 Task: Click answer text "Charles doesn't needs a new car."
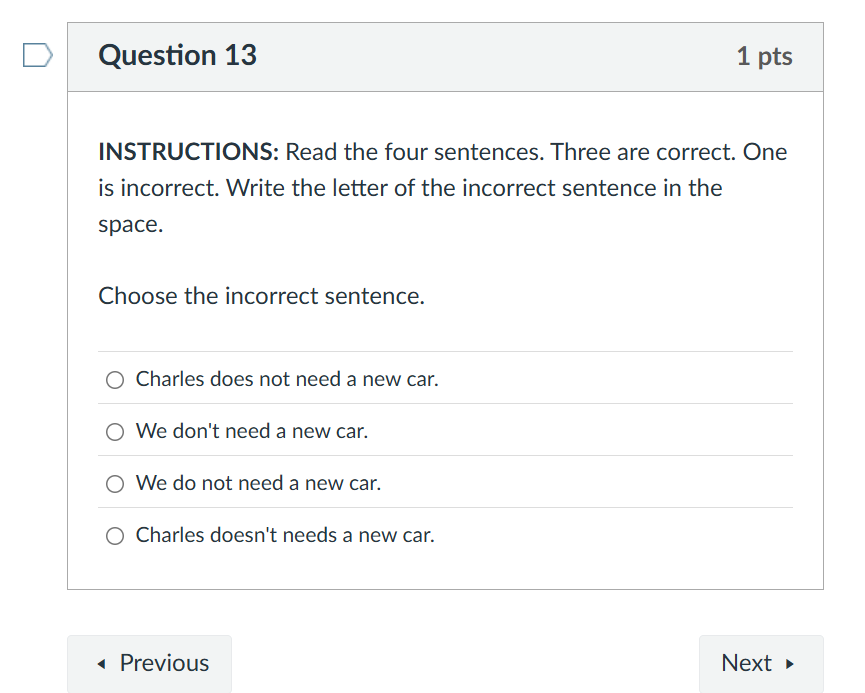285,536
